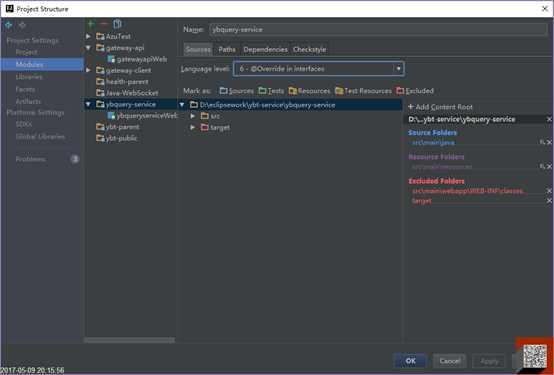Open Artifacts settings section
The width and height of the screenshot is (554, 375).
[x=28, y=101]
